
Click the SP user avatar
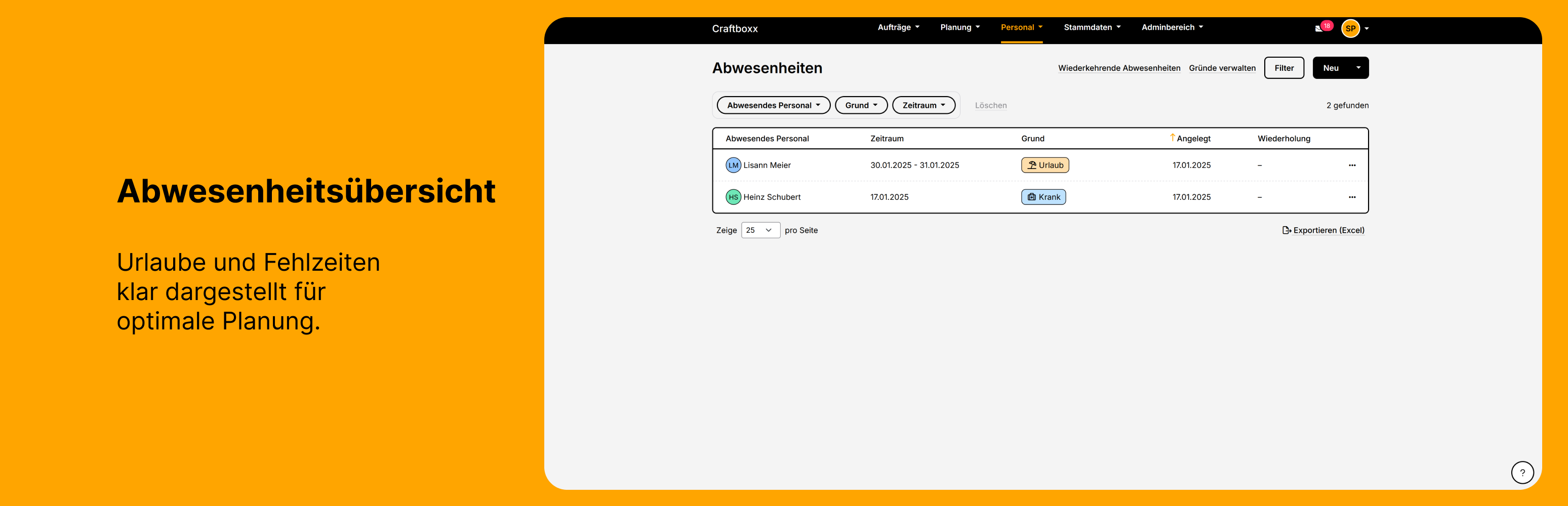(1350, 28)
